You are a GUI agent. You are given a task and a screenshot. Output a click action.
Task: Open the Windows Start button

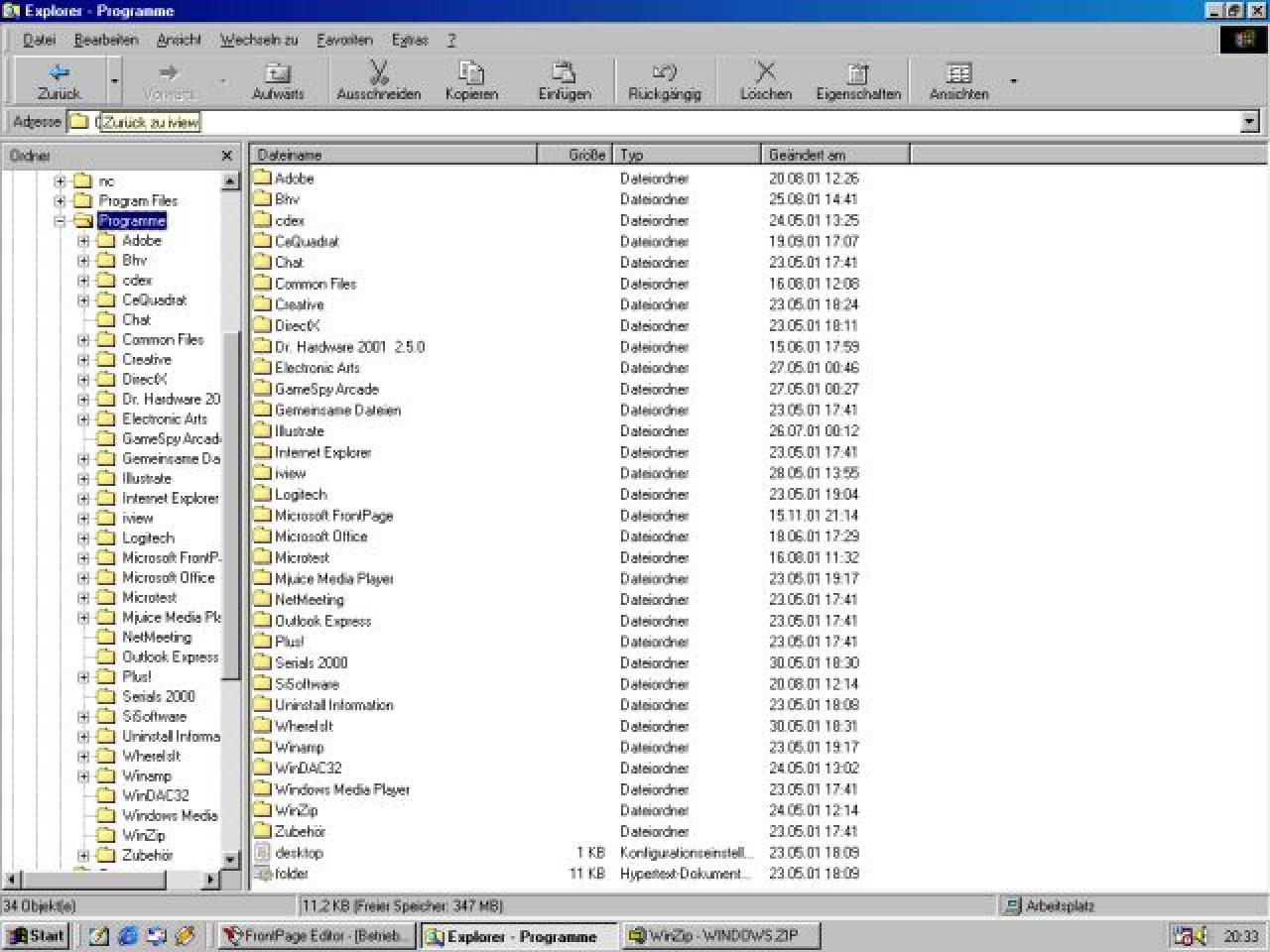click(38, 935)
